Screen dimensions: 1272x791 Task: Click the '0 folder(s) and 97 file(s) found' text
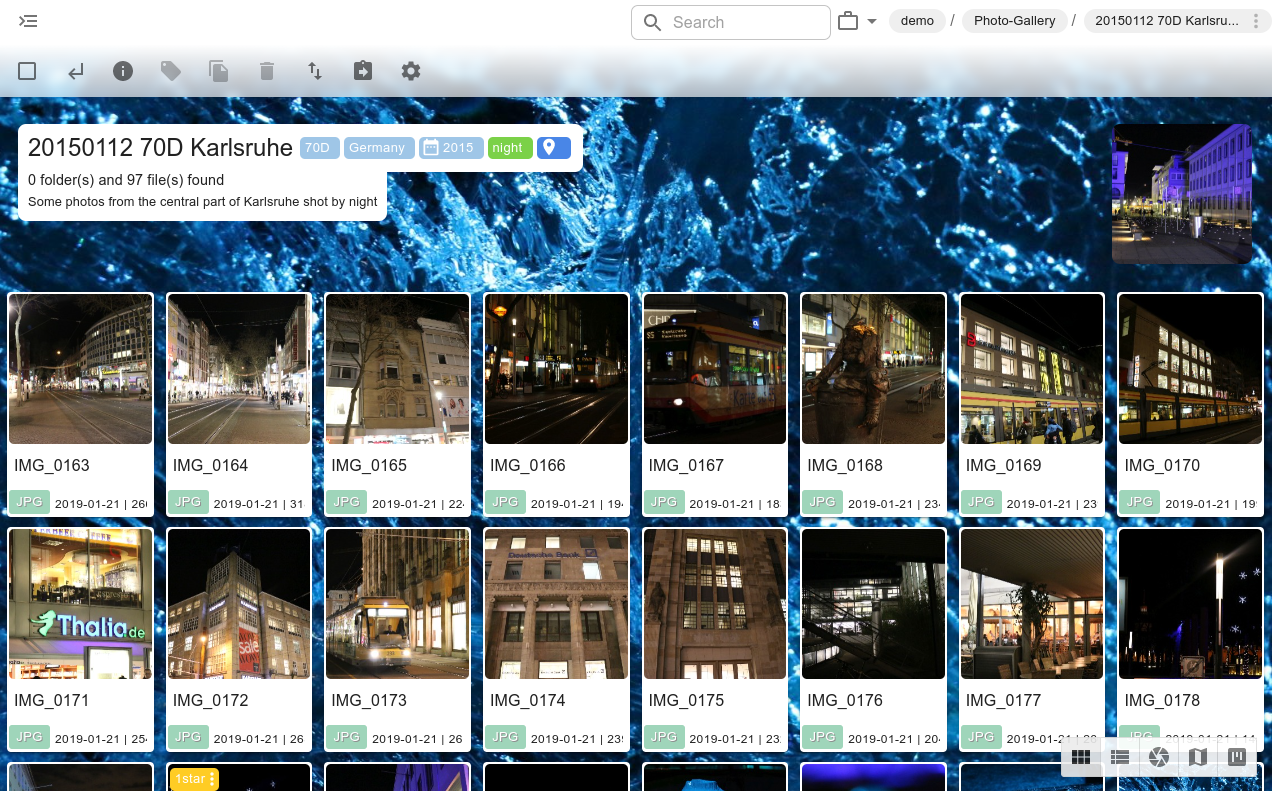point(126,180)
